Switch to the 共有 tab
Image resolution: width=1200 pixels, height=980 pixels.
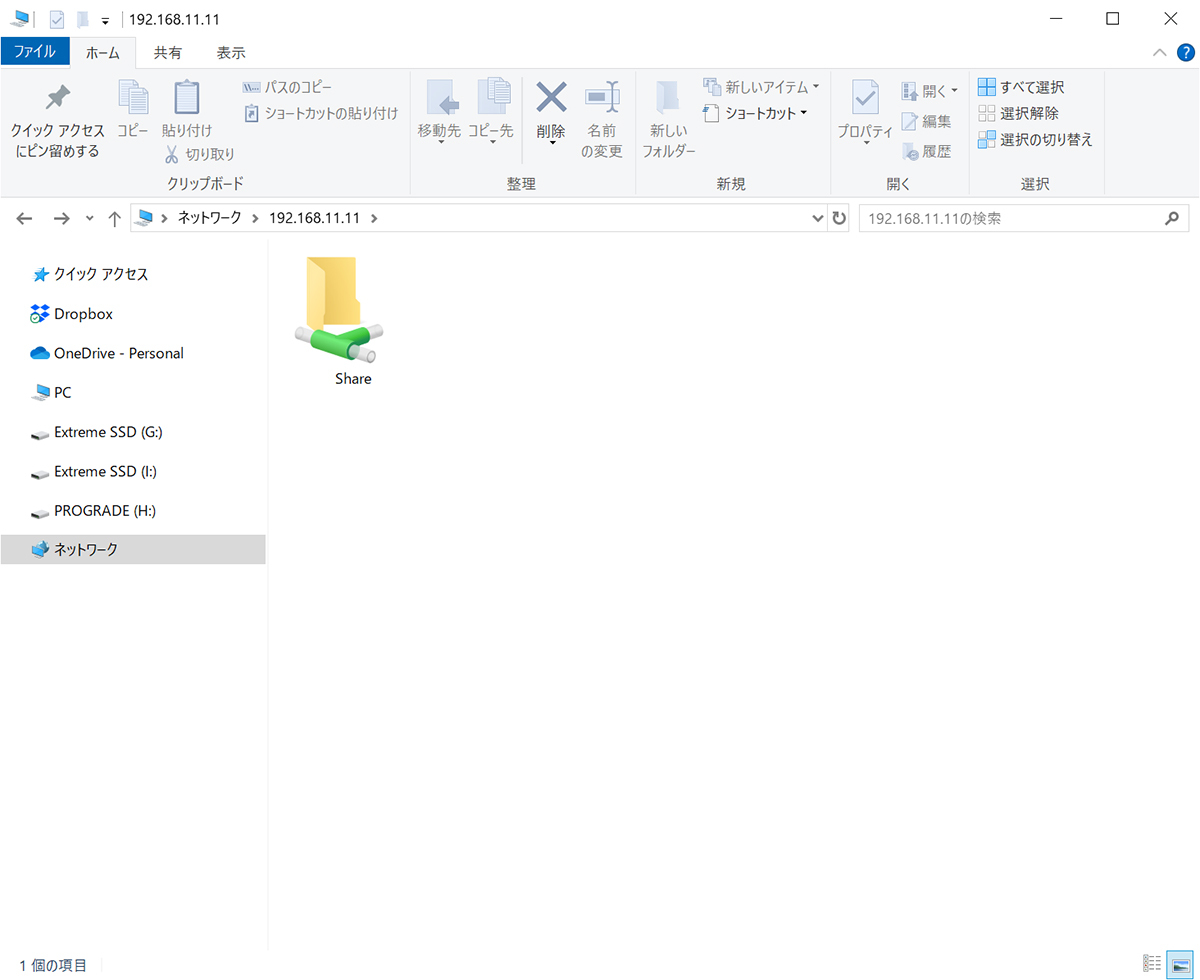pyautogui.click(x=167, y=52)
